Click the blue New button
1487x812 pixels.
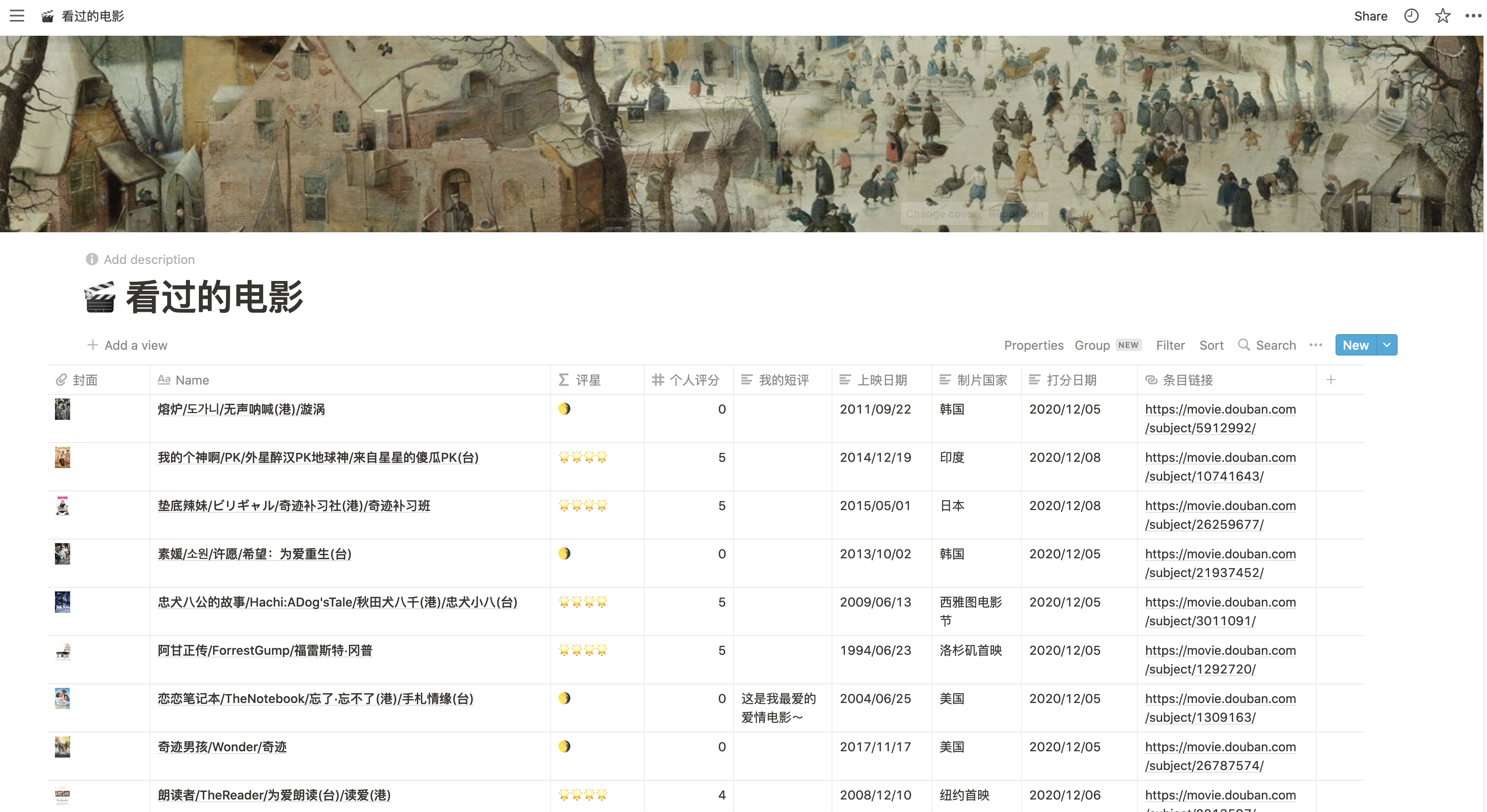pyautogui.click(x=1355, y=344)
